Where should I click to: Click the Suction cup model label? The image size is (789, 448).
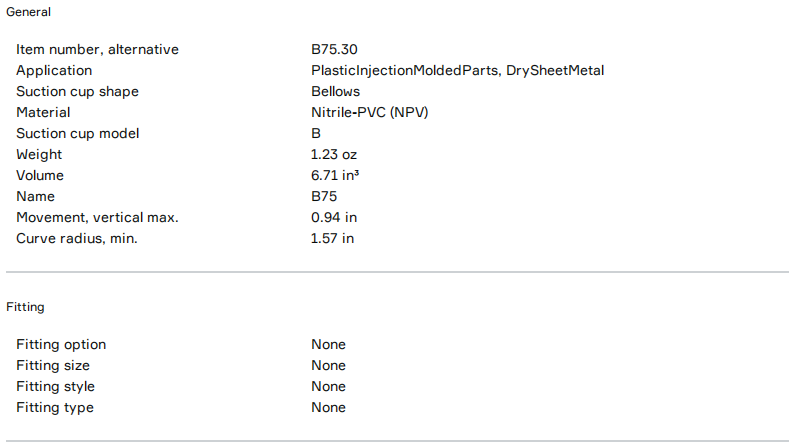click(78, 133)
